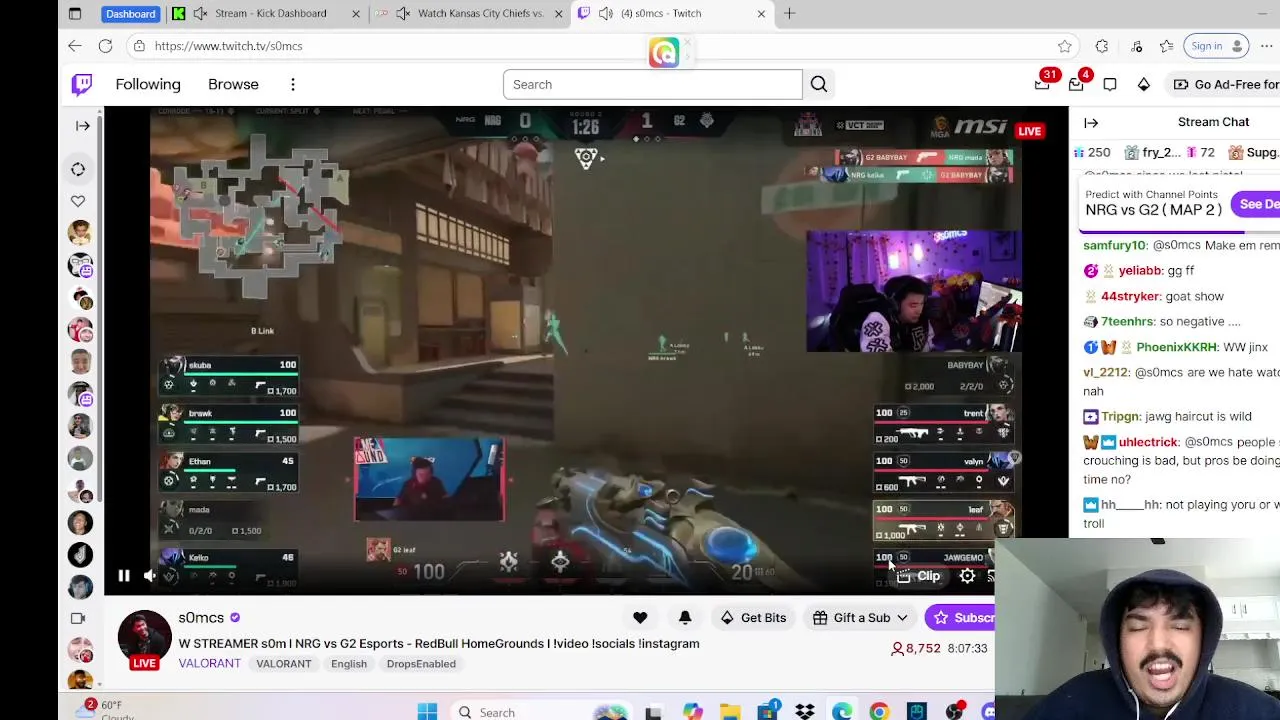This screenshot has width=1280, height=720.
Task: Open the Twitch home logo
Action: point(82,85)
